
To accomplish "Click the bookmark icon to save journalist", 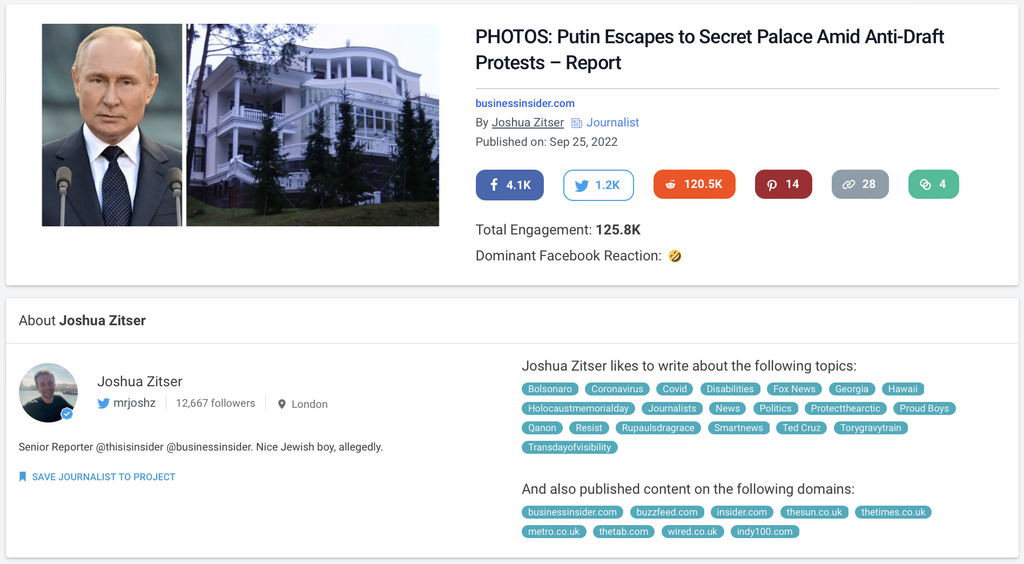I will (x=23, y=477).
